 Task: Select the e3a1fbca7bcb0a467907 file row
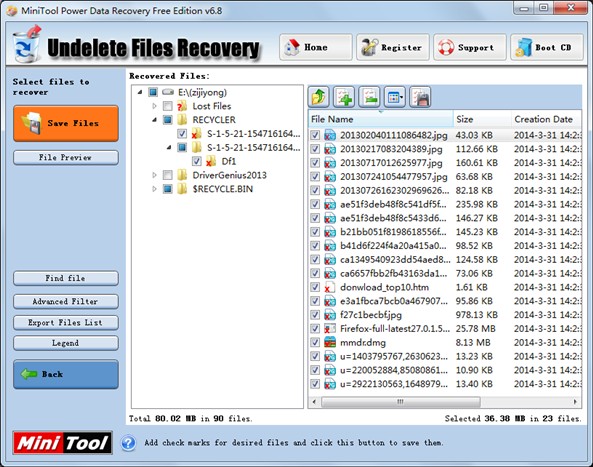pyautogui.click(x=445, y=301)
